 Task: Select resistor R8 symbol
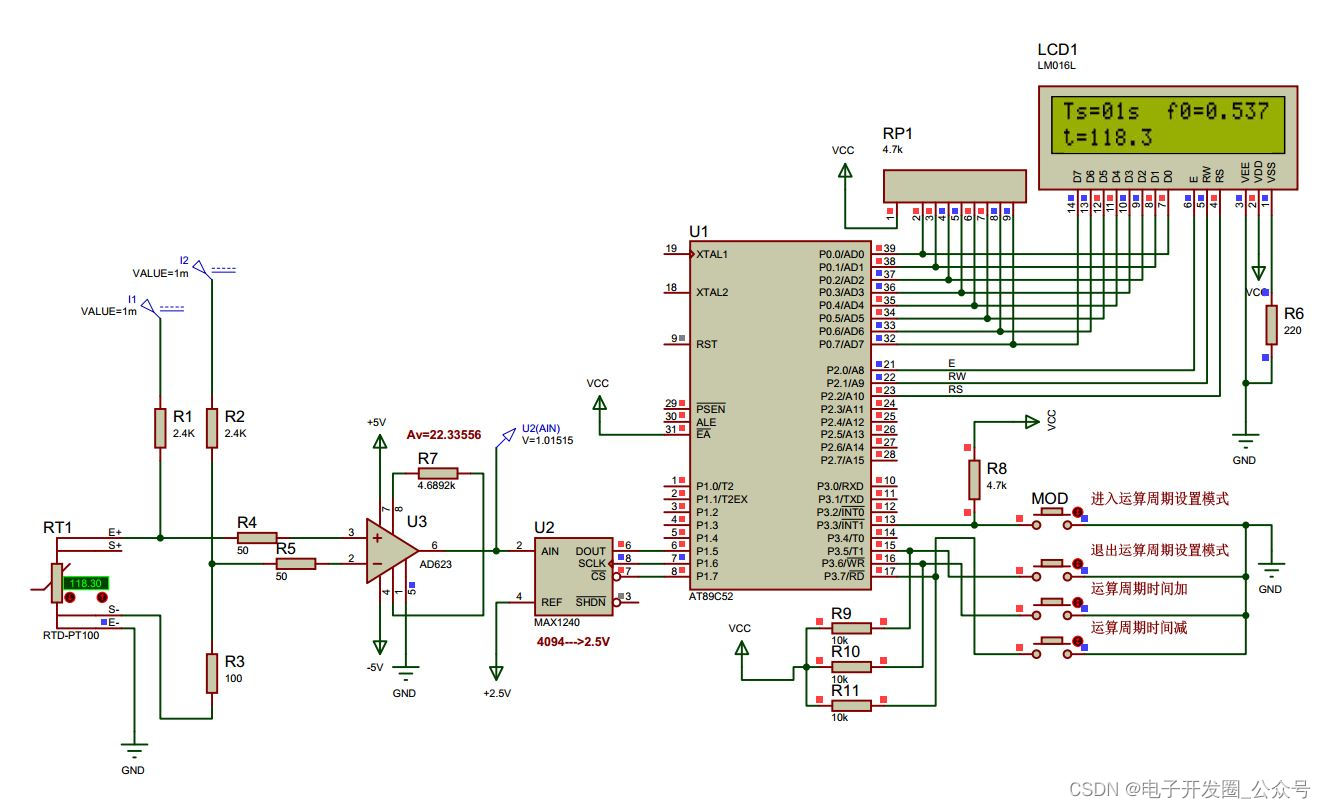974,479
